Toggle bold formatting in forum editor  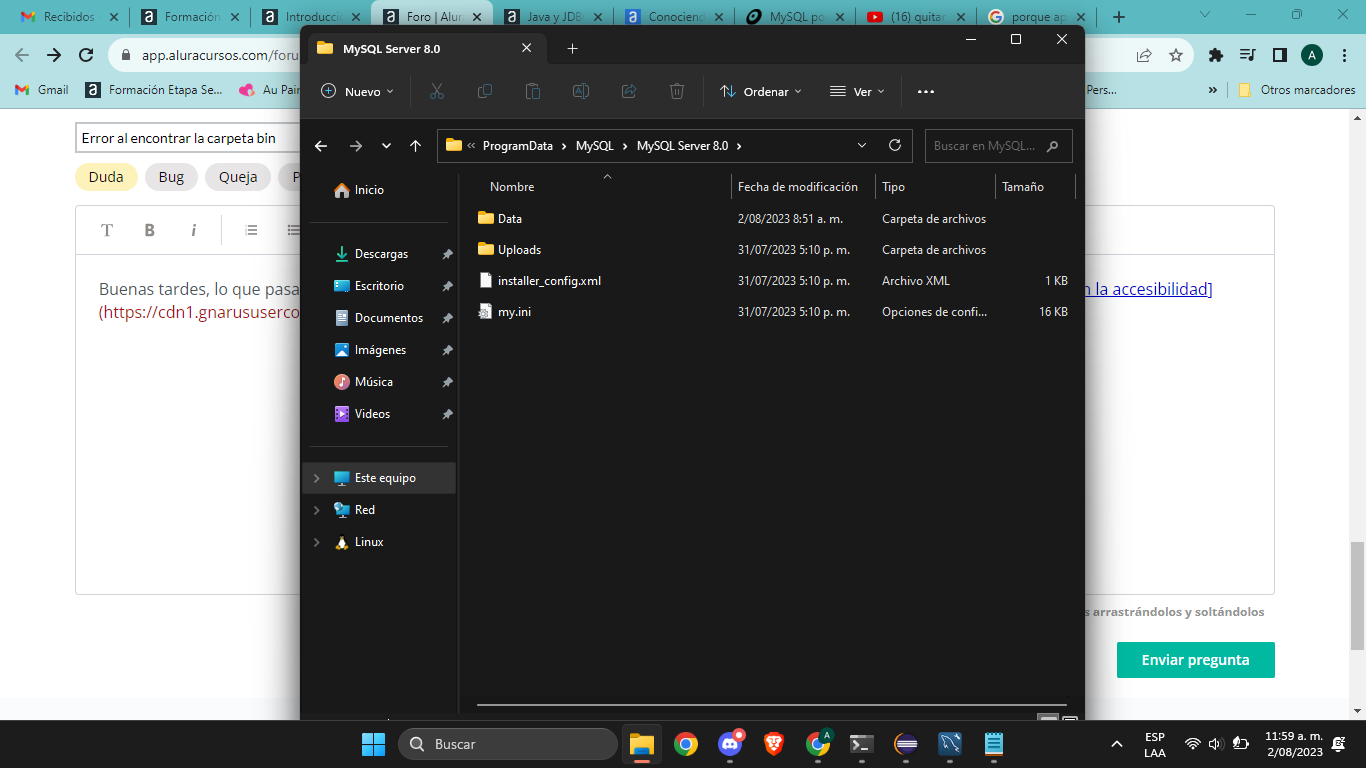click(x=150, y=230)
